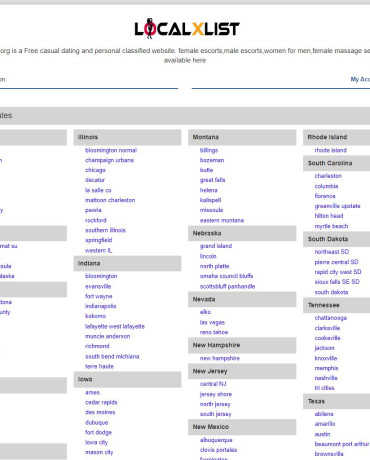Open the butte link

[206, 170]
